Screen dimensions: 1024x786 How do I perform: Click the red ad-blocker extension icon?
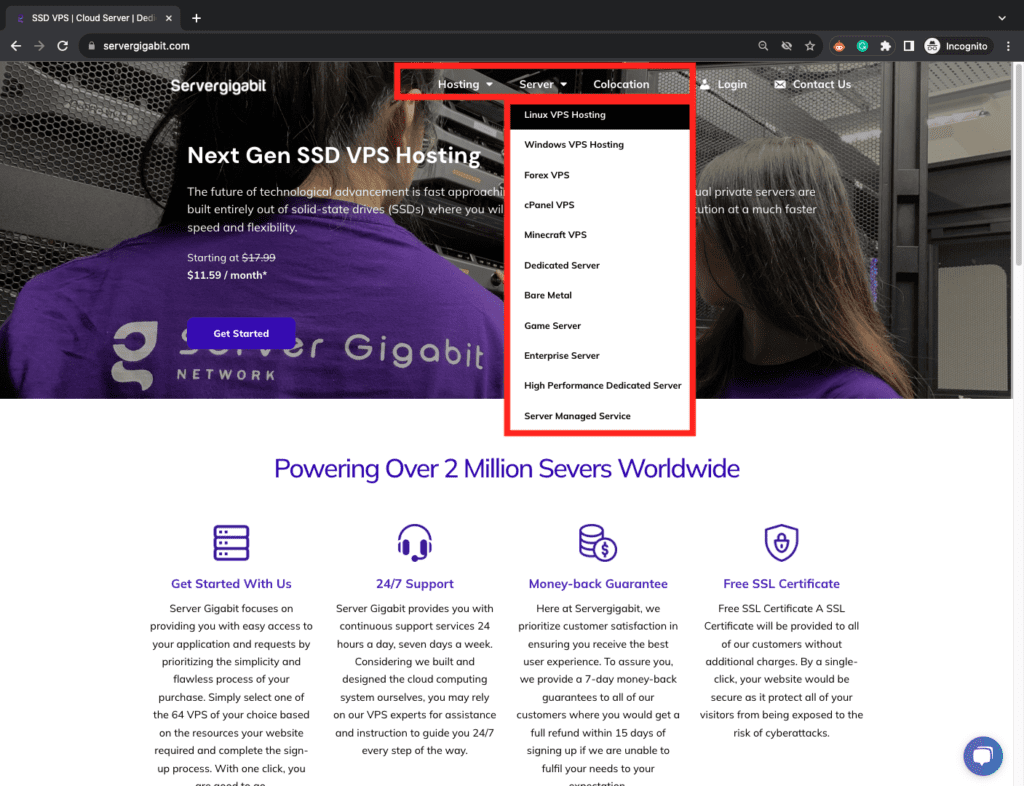(x=838, y=45)
